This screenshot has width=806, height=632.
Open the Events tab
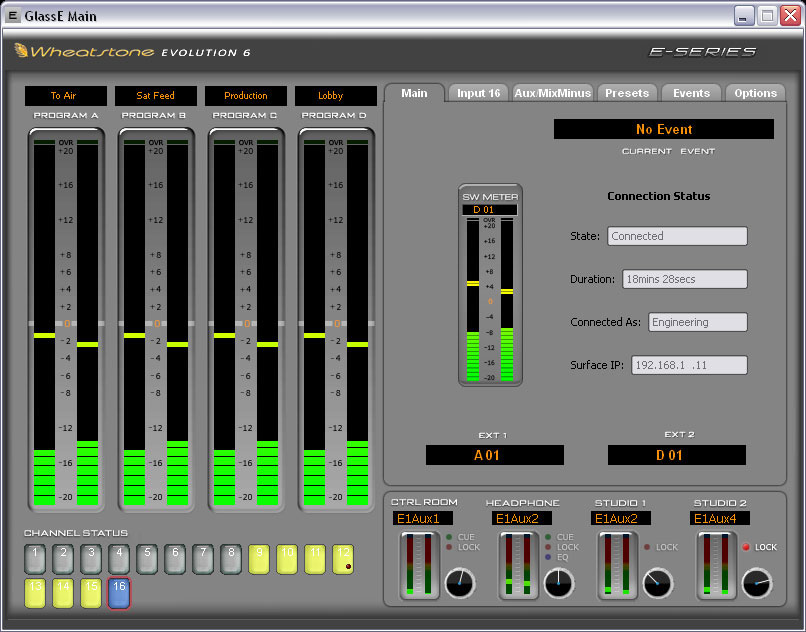tap(691, 93)
